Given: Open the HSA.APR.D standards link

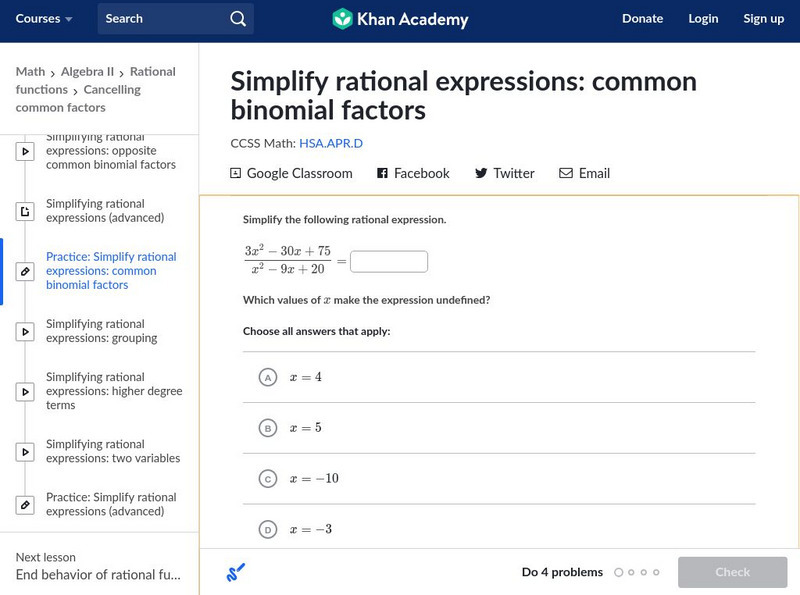Looking at the screenshot, I should coord(331,143).
